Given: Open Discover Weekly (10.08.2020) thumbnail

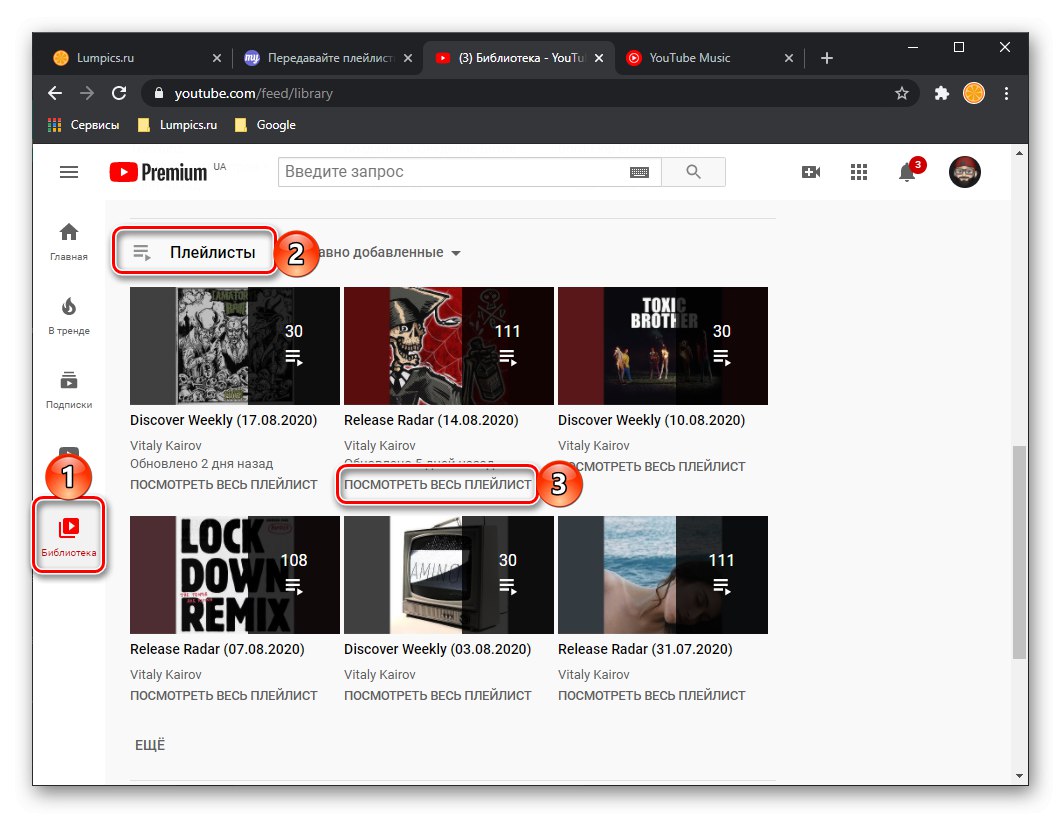Looking at the screenshot, I should [x=662, y=346].
